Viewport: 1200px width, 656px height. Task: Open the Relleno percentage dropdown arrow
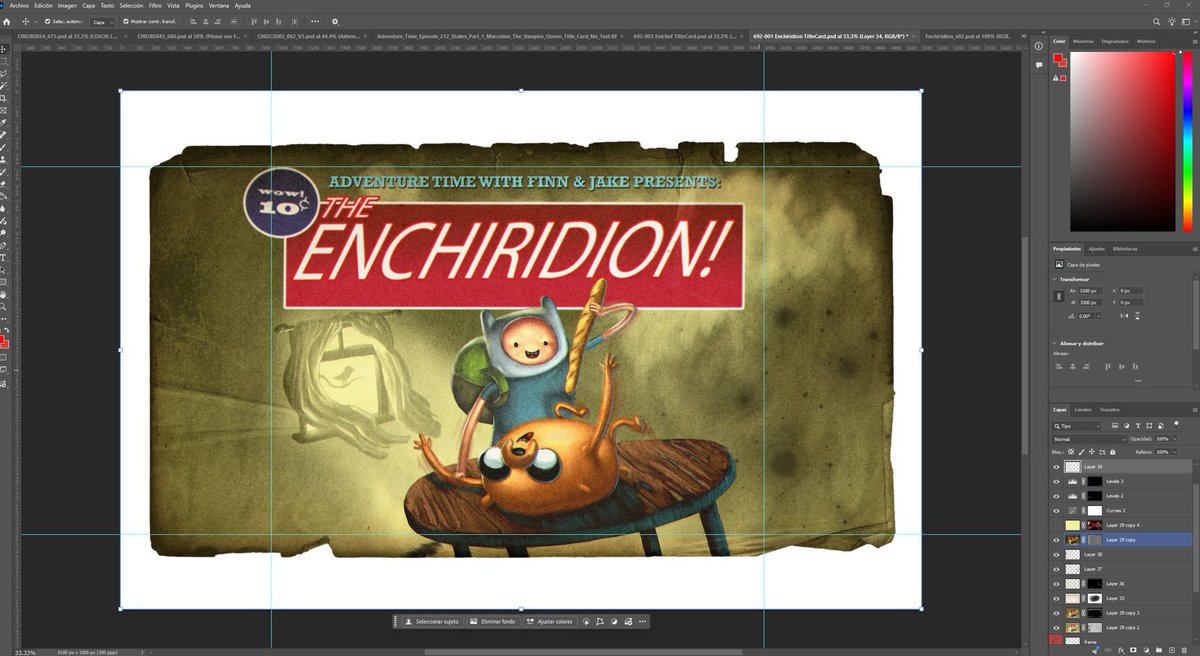click(1175, 452)
